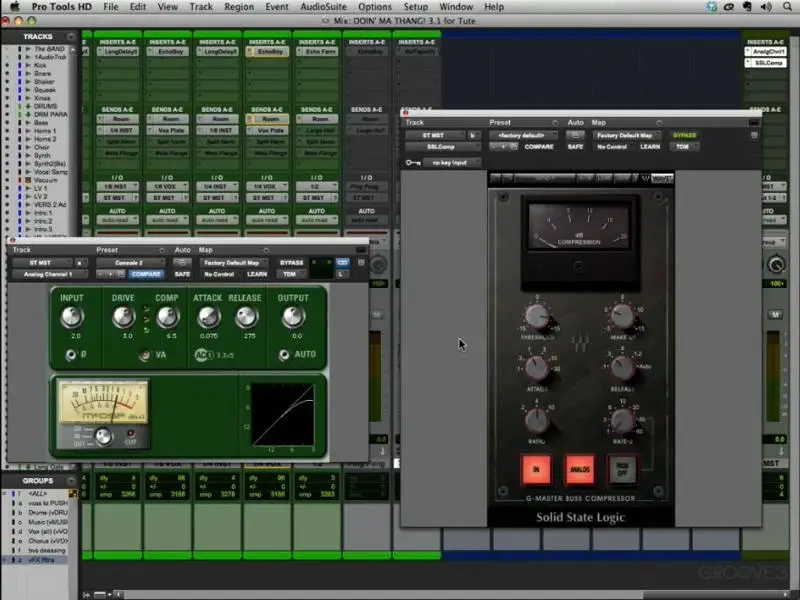Click the RELEASE knob on SSL compressor
Image resolution: width=800 pixels, height=600 pixels.
pyautogui.click(x=622, y=367)
